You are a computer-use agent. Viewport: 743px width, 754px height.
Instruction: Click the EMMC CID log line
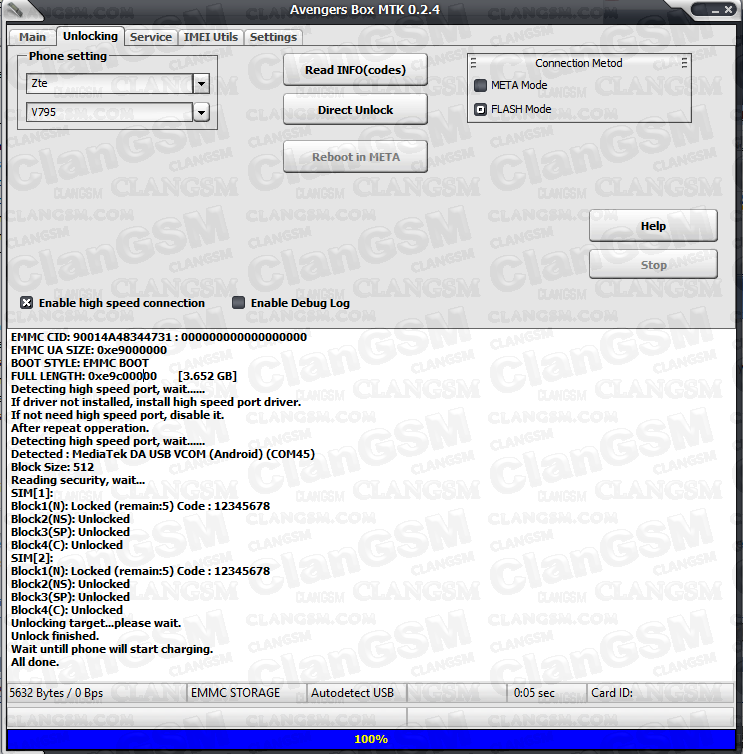point(159,337)
